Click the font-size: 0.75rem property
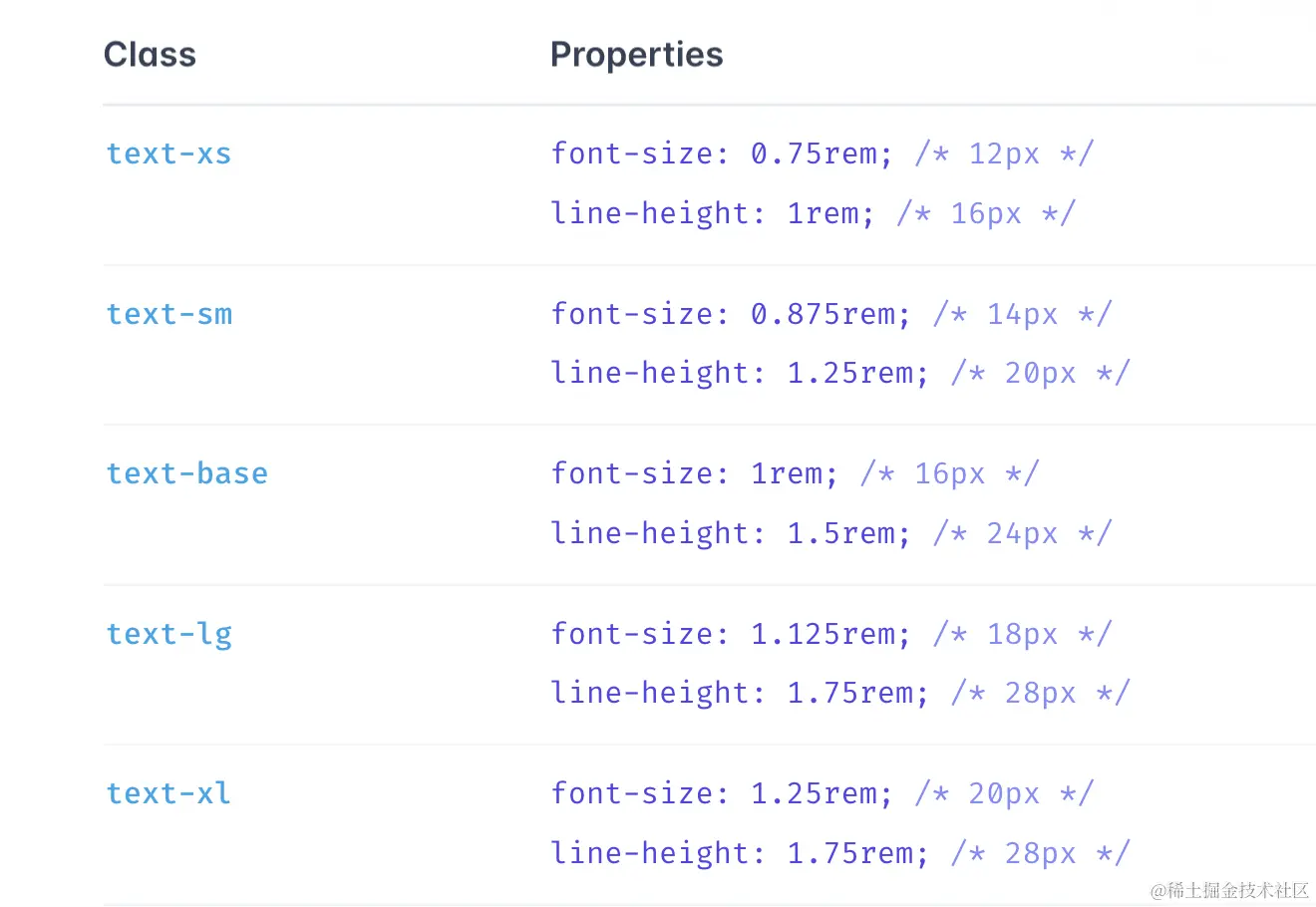This screenshot has height=907, width=1316. coord(722,153)
